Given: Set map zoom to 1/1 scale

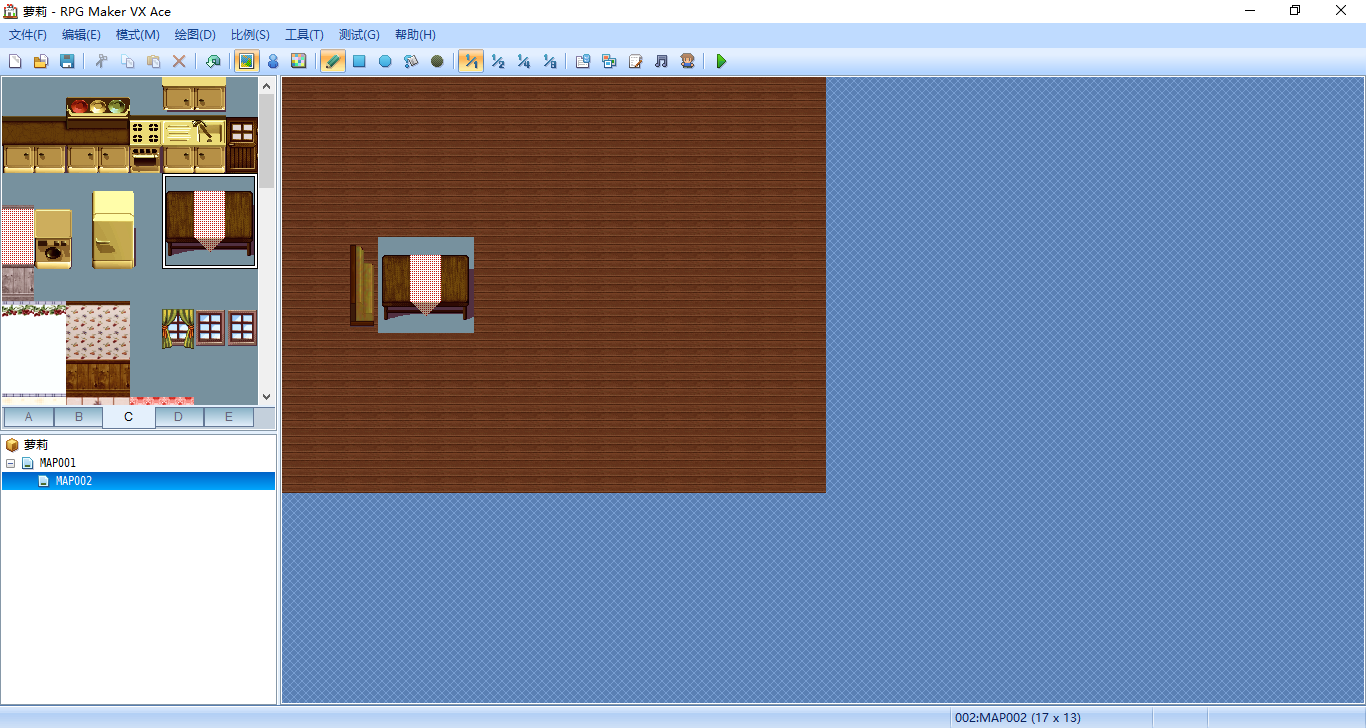Looking at the screenshot, I should pos(471,61).
